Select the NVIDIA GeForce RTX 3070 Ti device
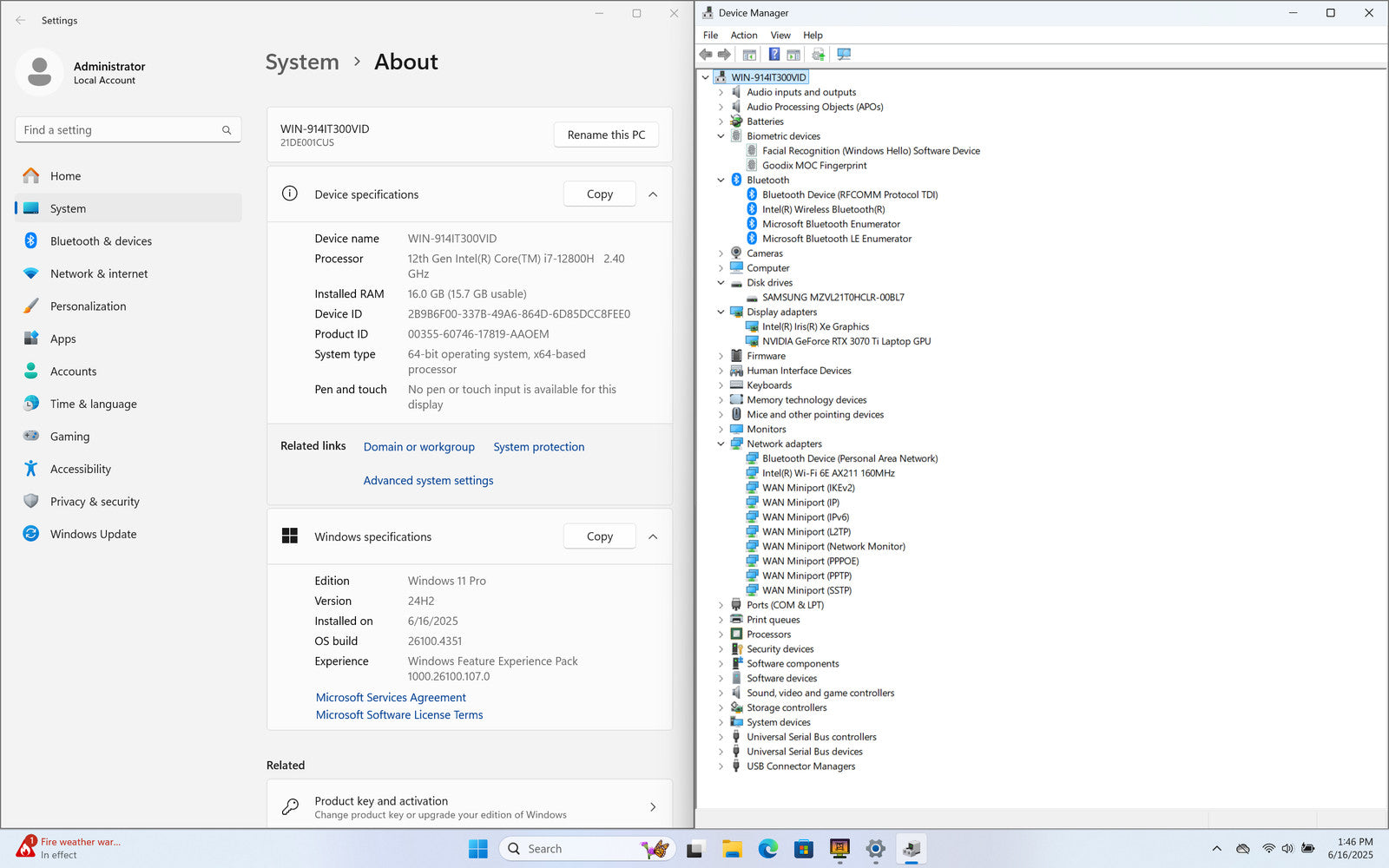 coord(846,341)
